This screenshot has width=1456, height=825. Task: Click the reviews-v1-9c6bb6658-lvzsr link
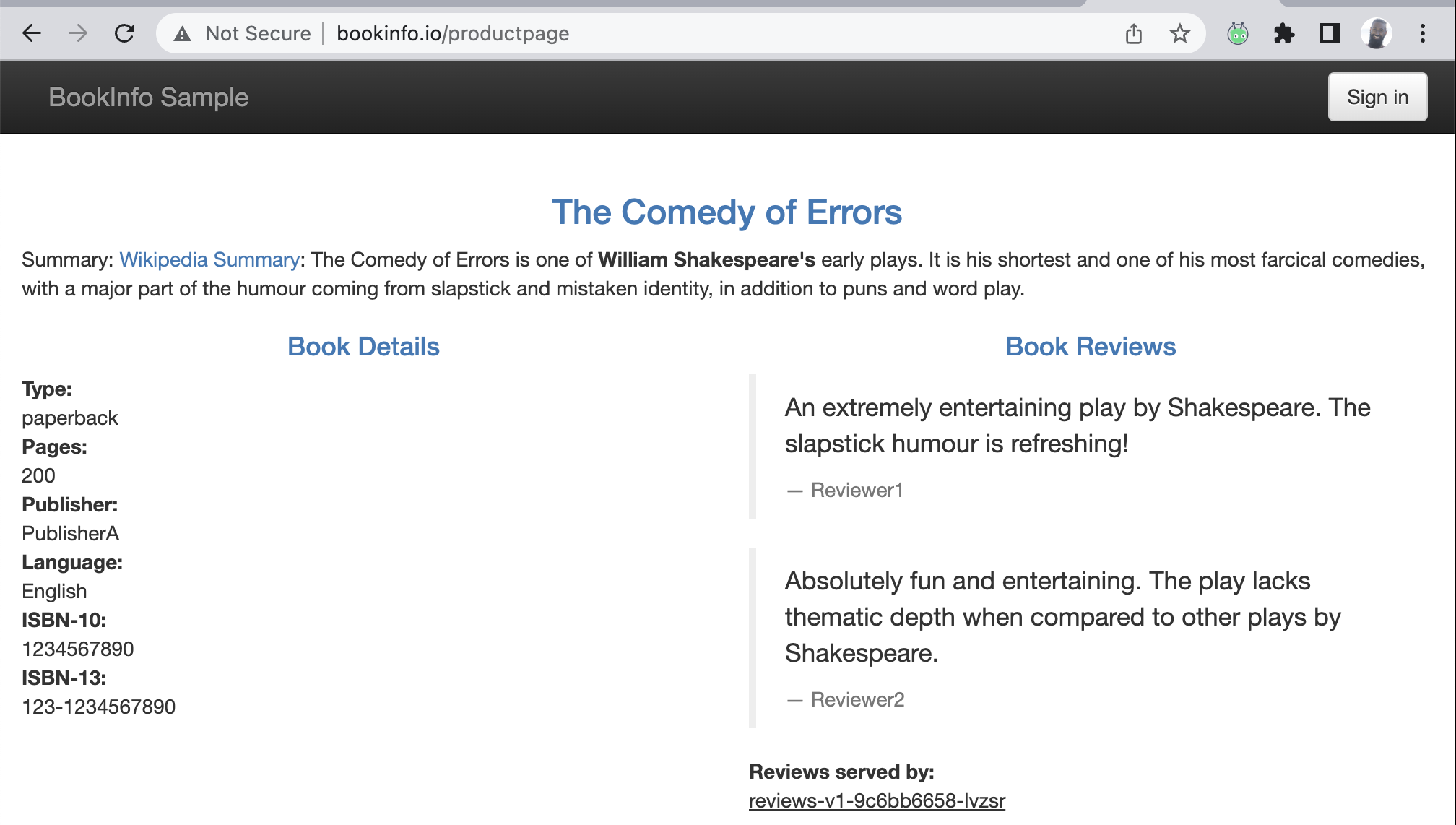point(877,800)
